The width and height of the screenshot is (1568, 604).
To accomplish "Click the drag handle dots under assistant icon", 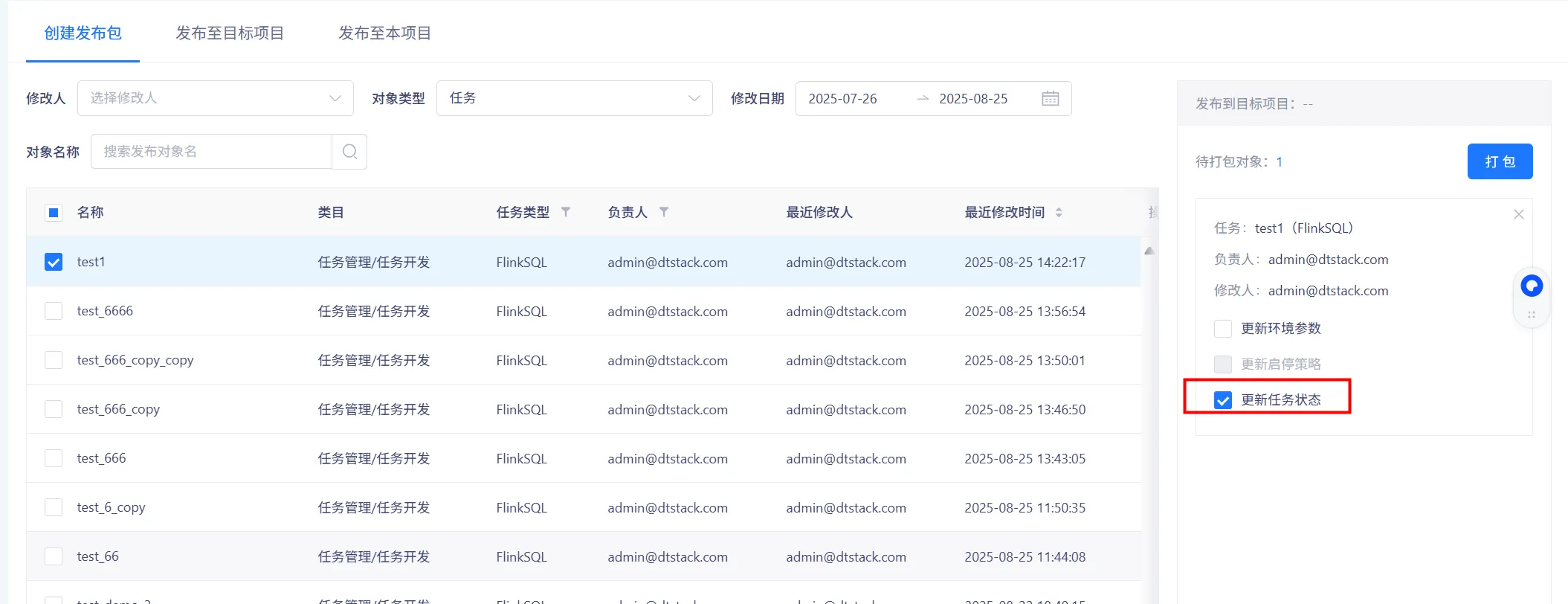I will point(1532,315).
